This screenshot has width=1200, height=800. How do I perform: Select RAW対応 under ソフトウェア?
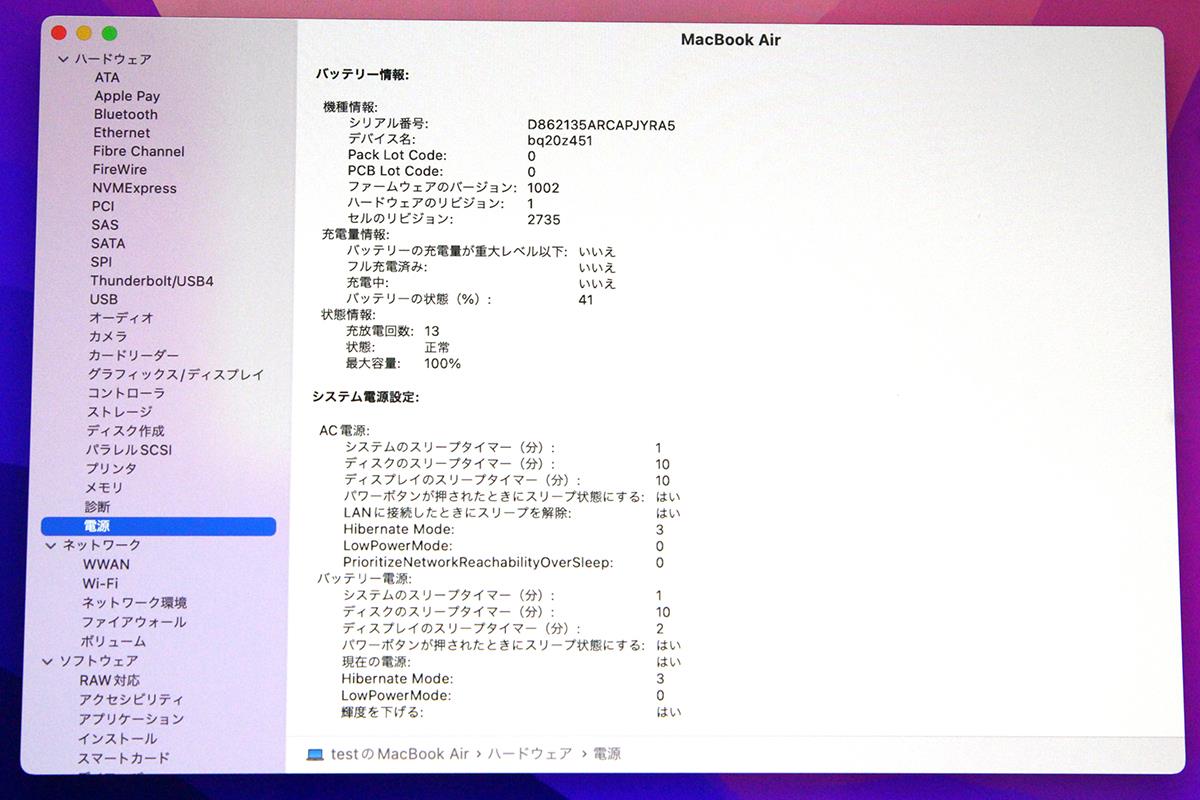click(110, 681)
